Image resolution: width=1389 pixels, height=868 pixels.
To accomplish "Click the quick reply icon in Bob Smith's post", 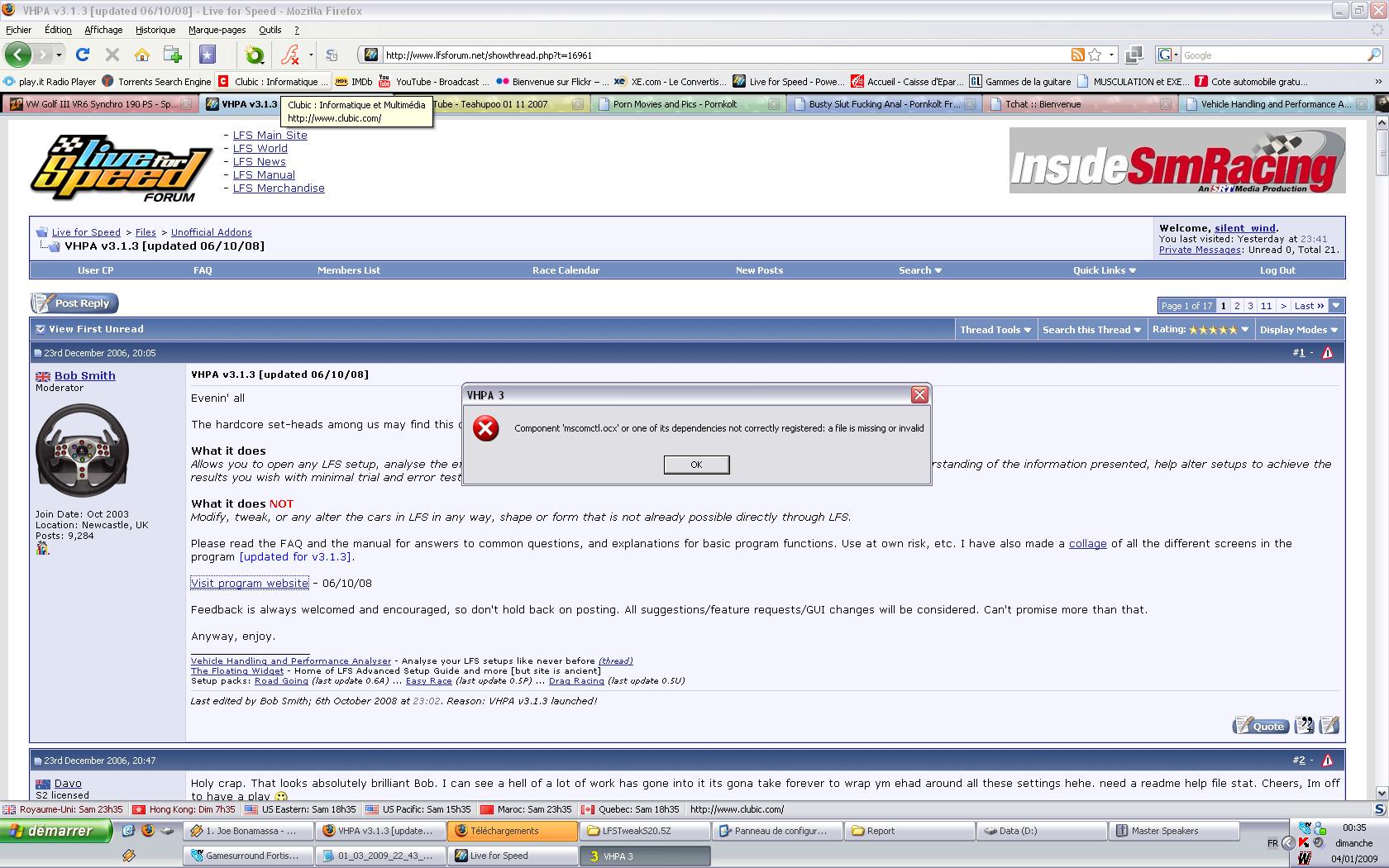I will tap(1329, 725).
